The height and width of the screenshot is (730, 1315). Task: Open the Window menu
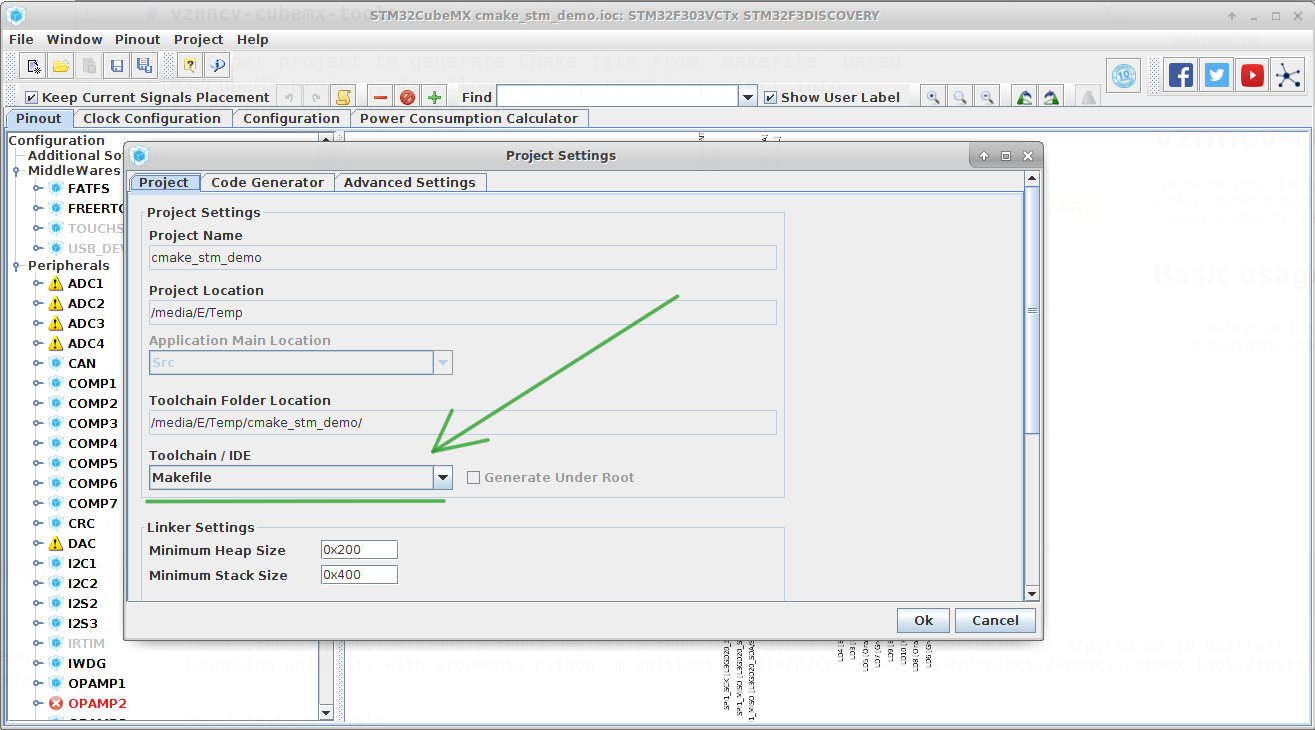74,39
